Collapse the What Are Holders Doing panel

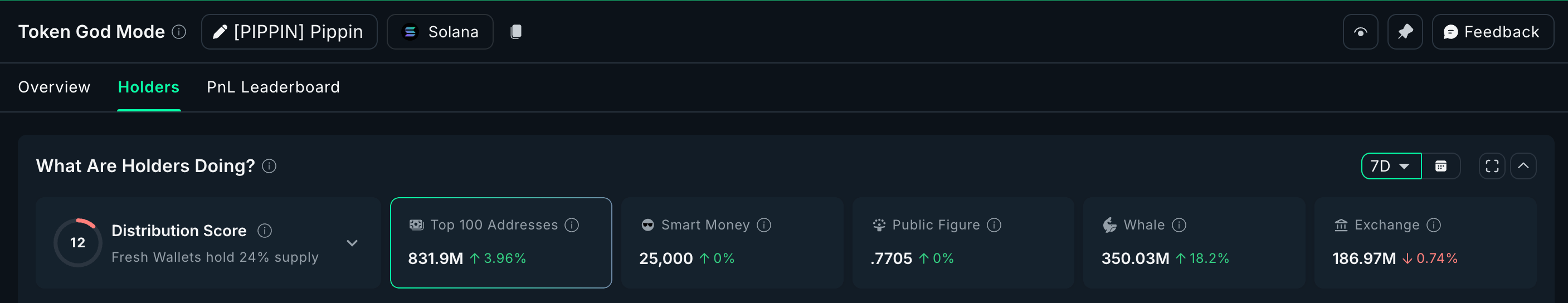pos(1523,166)
